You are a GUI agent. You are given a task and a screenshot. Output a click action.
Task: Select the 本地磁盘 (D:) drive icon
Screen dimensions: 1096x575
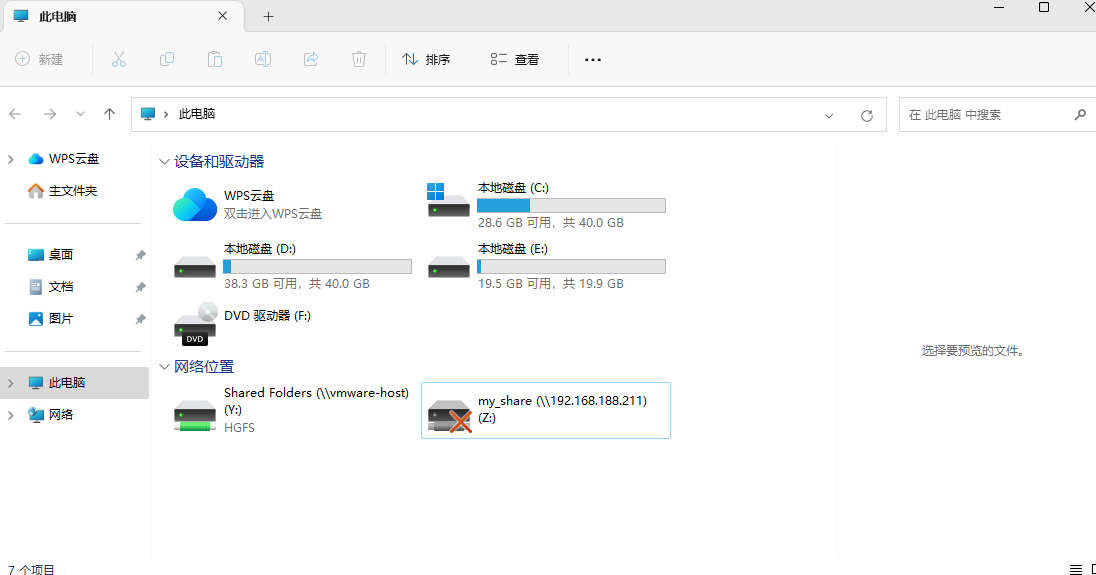coord(195,266)
